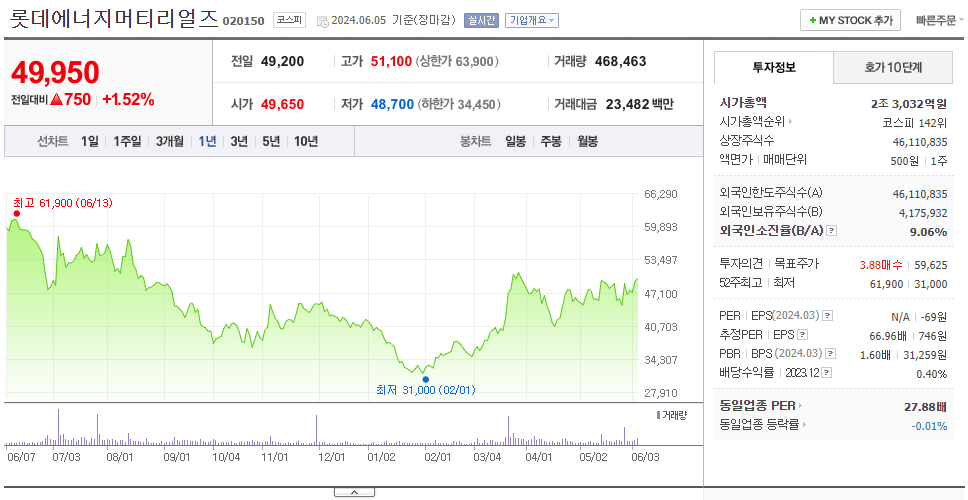Select 1년 line chart period
This screenshot has width=968, height=500.
tap(207, 141)
